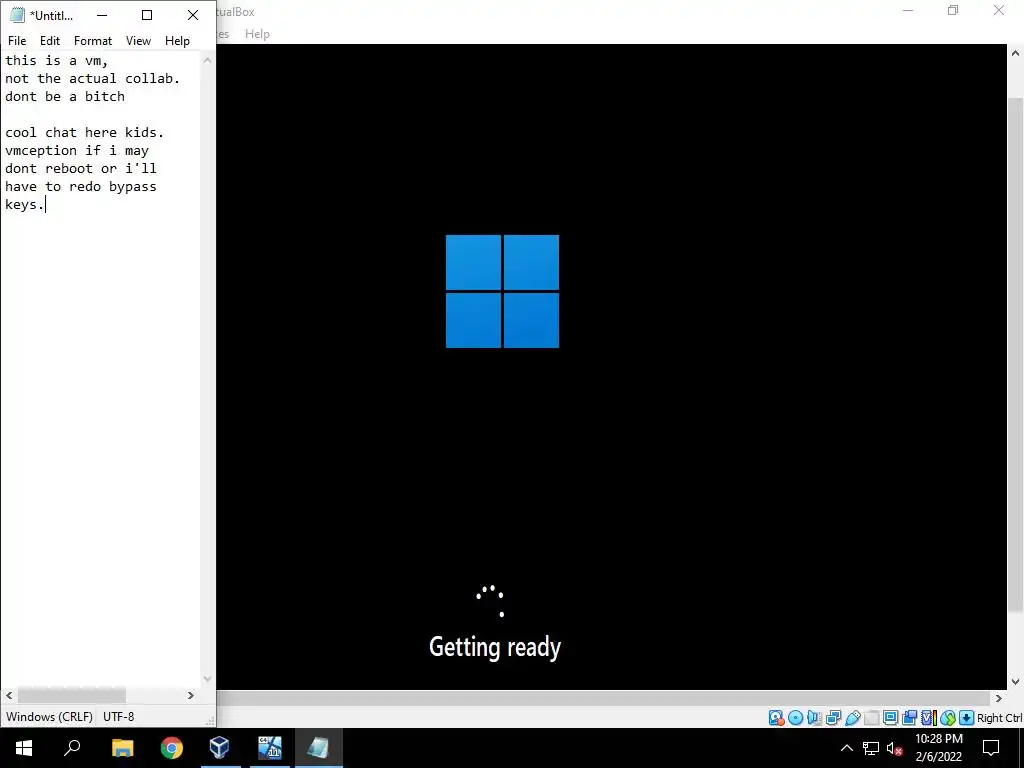Close the Notepad window
The height and width of the screenshot is (768, 1024).
(193, 15)
